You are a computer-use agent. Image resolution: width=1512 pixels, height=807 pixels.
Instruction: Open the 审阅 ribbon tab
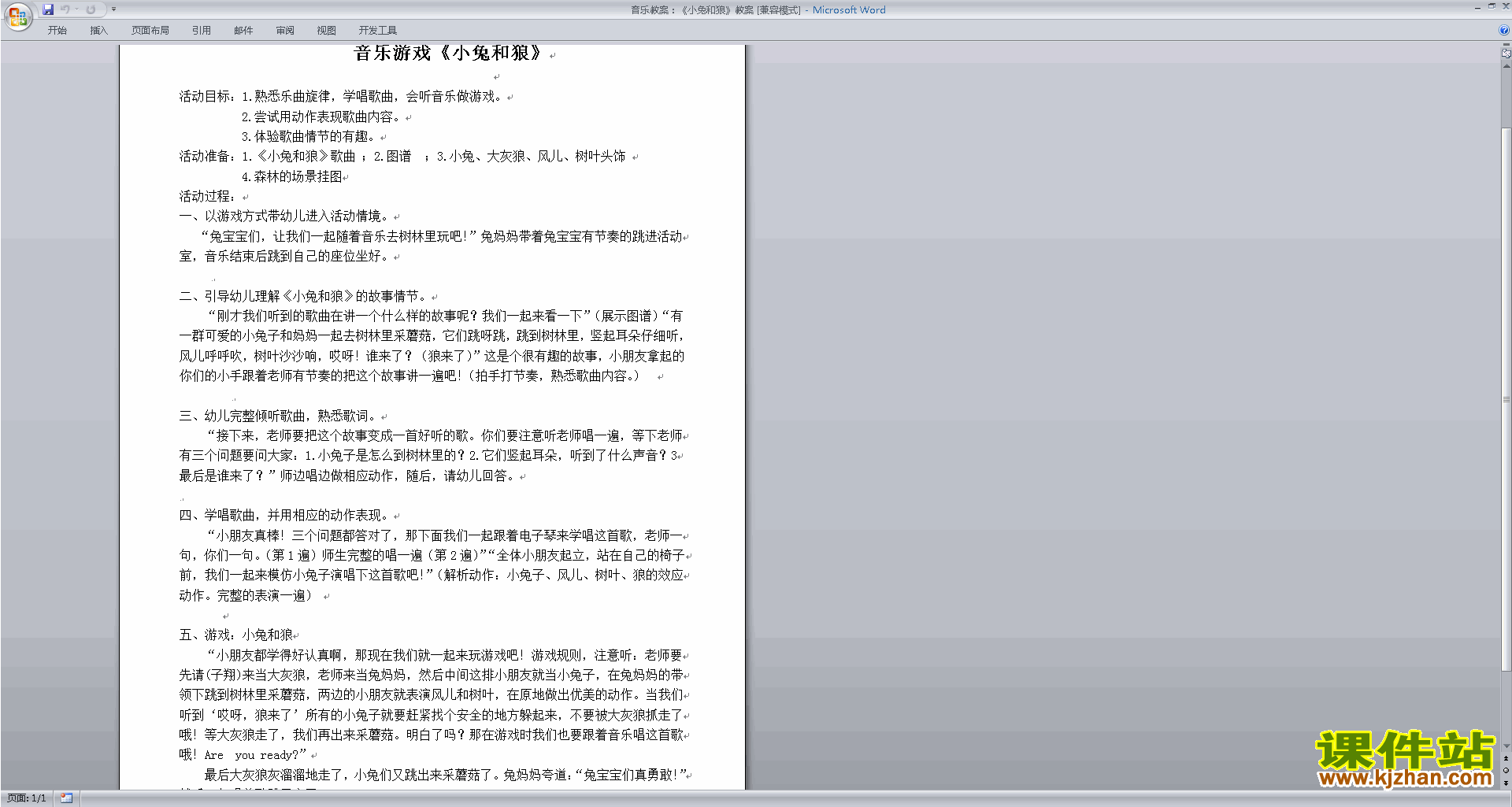click(x=285, y=31)
